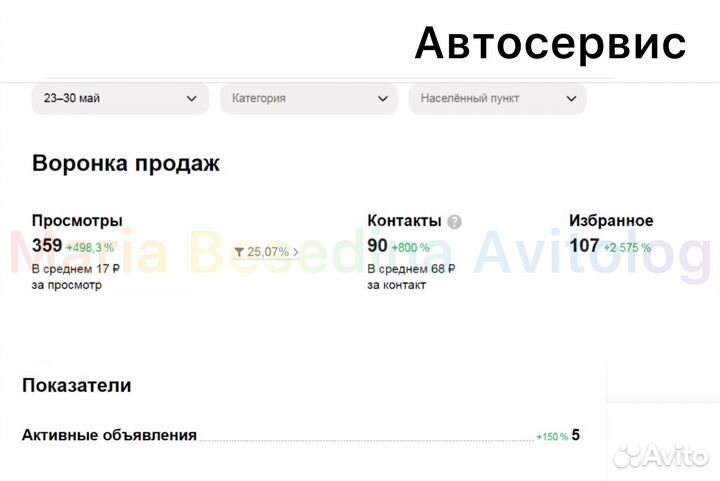Click the funnel icon next to 25,07%
The height and width of the screenshot is (481, 720).
click(x=239, y=252)
